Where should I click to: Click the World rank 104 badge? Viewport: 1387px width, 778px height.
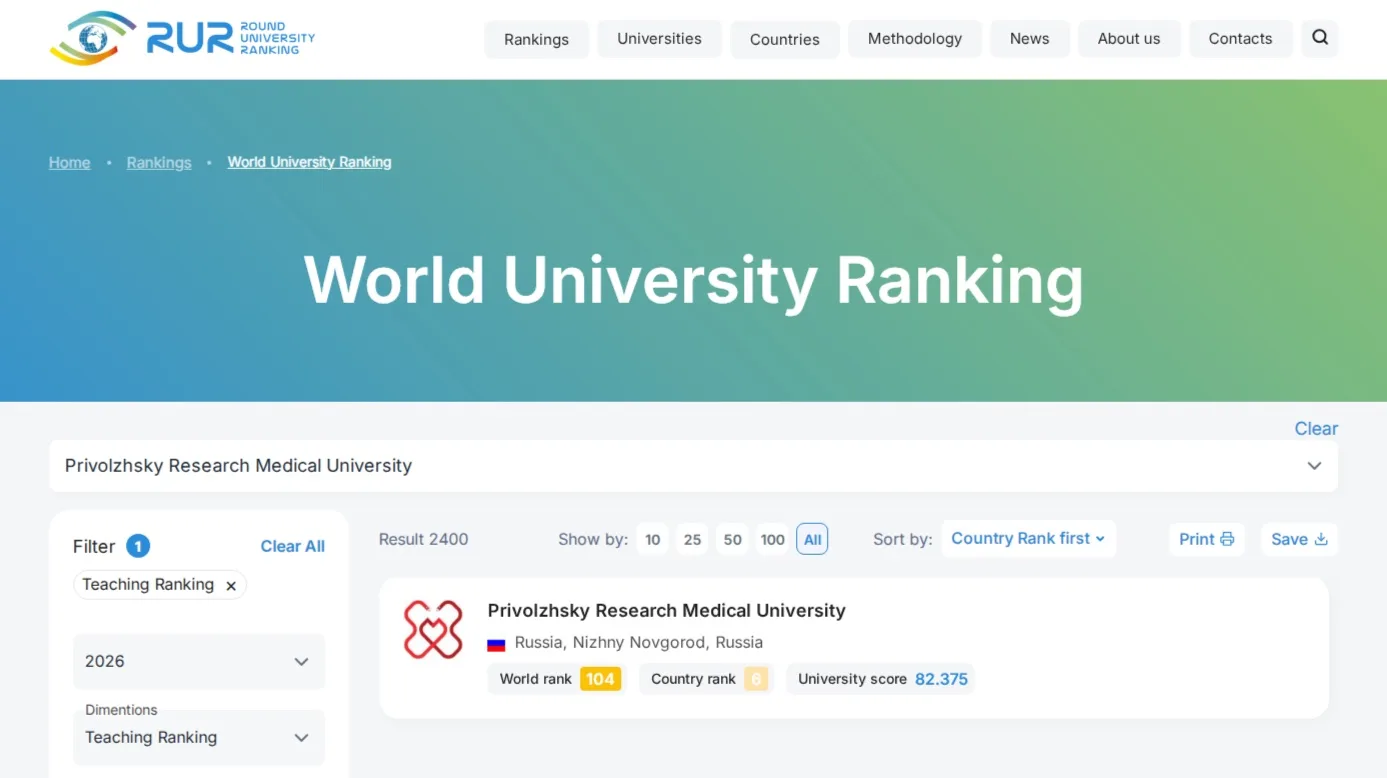click(600, 679)
